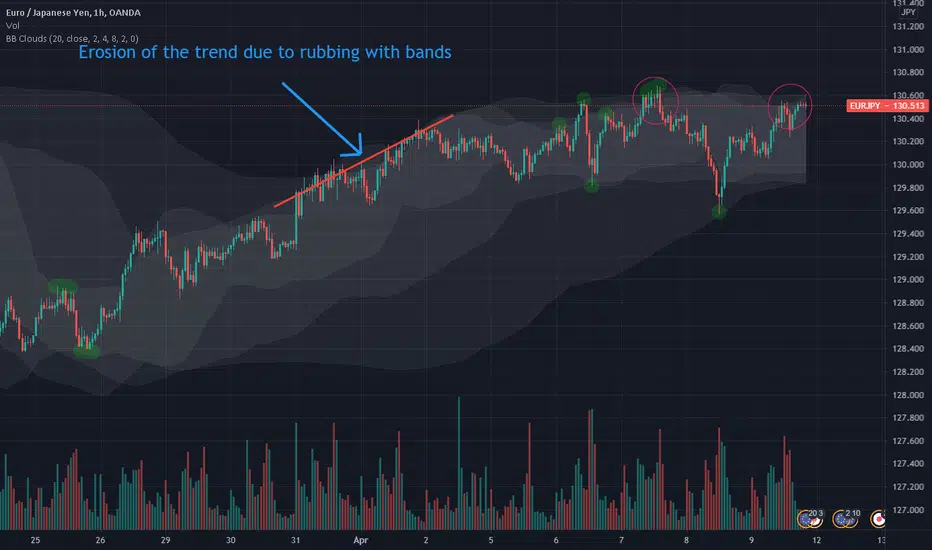Select the pink circle around the April 7 peak

click(655, 100)
